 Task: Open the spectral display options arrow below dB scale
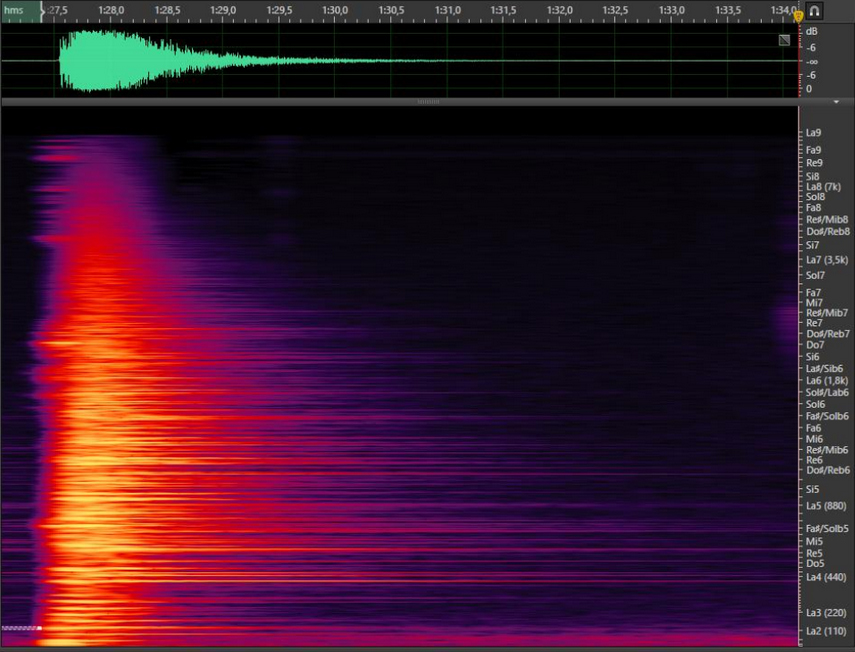(836, 102)
